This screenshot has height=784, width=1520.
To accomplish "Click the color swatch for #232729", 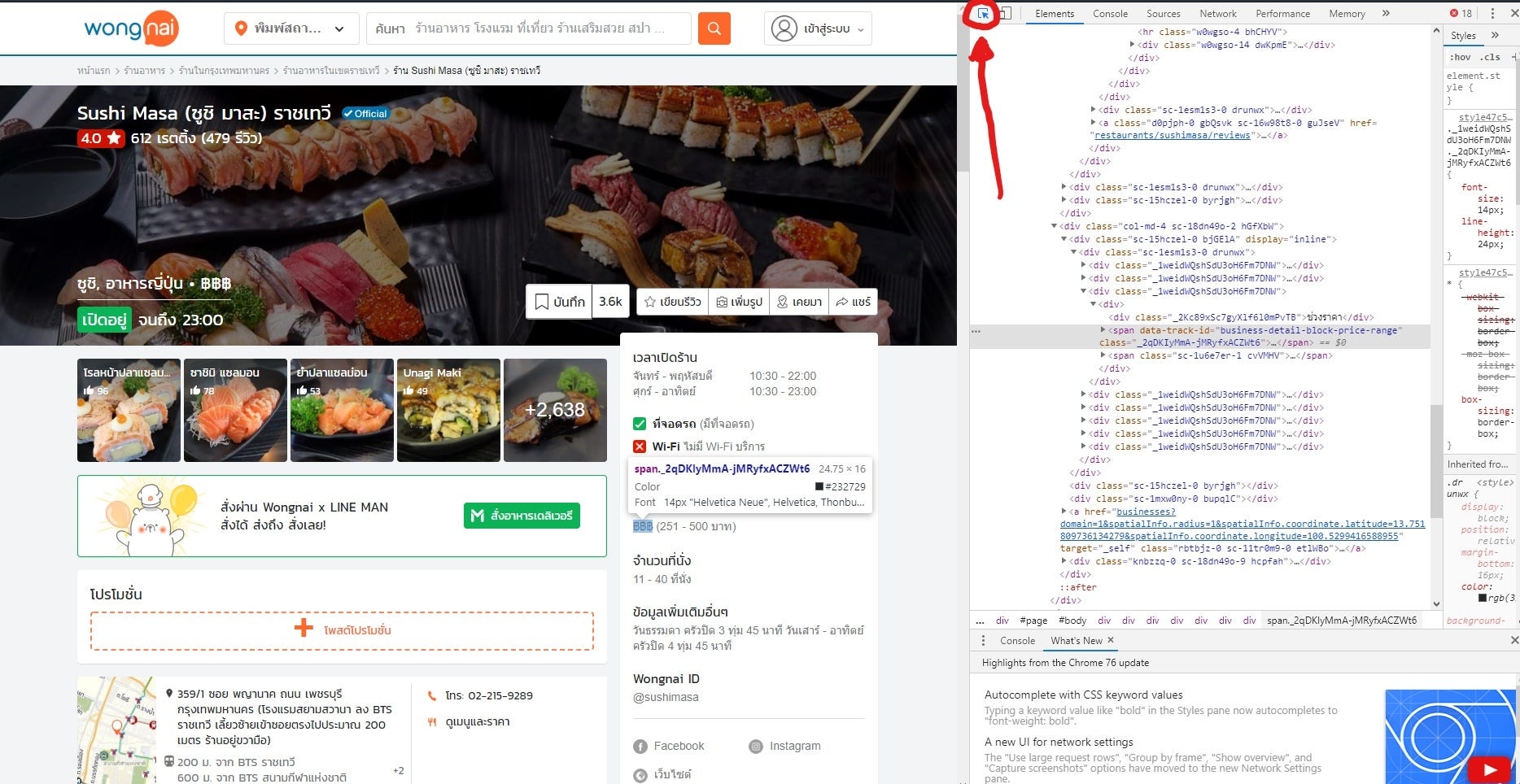I will click(x=819, y=487).
